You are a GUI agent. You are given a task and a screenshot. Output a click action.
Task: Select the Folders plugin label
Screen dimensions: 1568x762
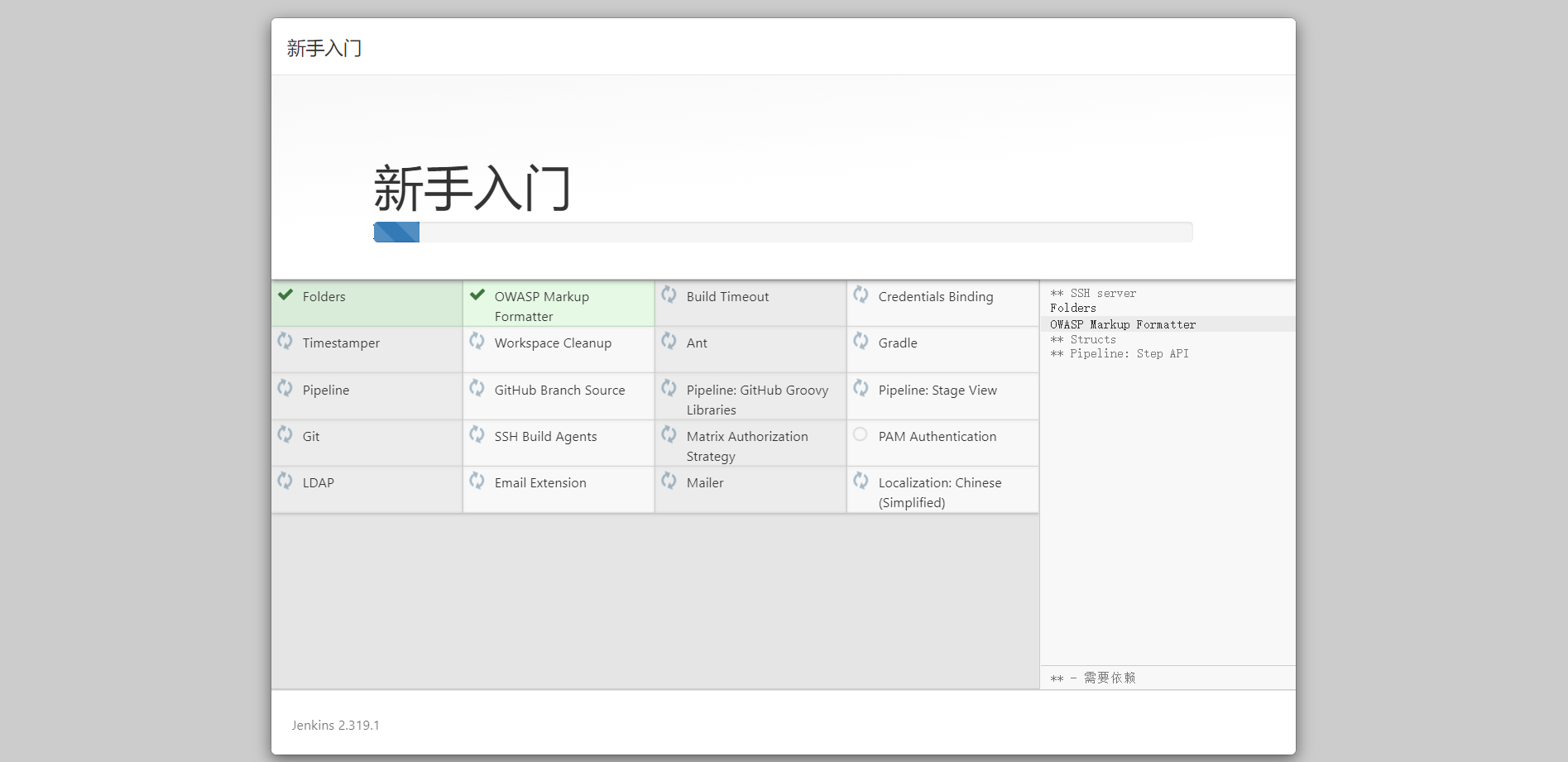click(324, 296)
